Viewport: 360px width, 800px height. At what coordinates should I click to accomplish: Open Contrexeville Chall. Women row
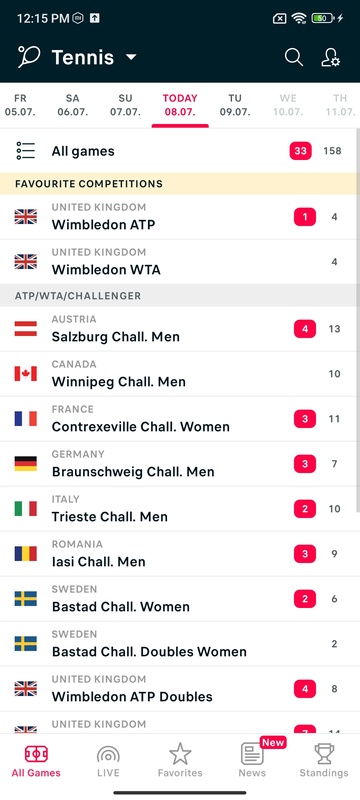point(180,419)
